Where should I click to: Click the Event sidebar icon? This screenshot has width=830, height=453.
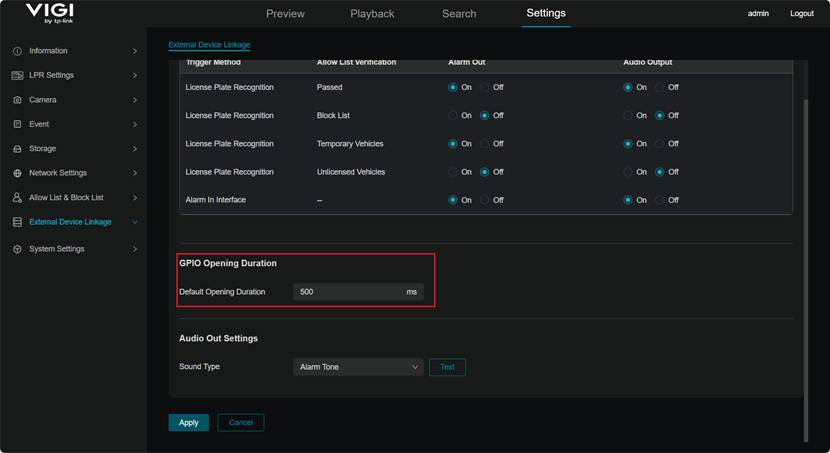(17, 124)
